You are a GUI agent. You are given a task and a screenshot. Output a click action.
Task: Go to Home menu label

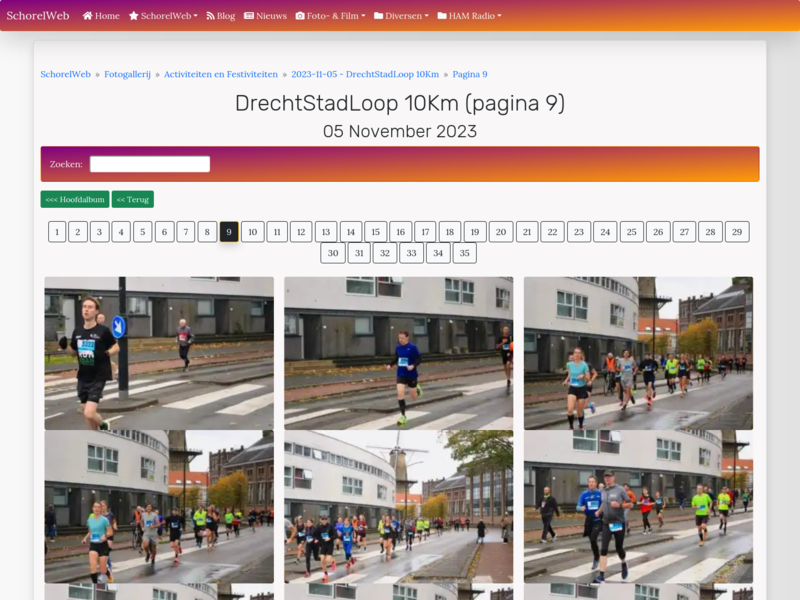(x=107, y=16)
